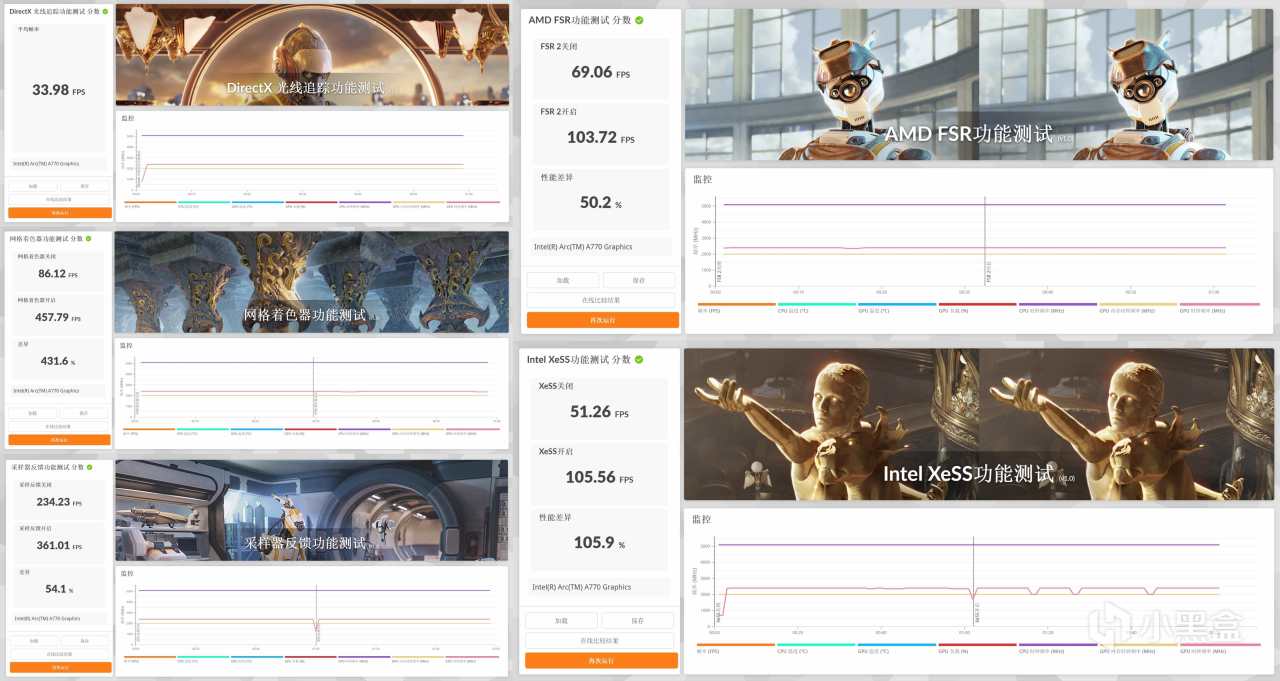The height and width of the screenshot is (681, 1280).
Task: Toggle 帧率 (FPS) legend in Intel XeSS chart
Action: click(x=736, y=647)
